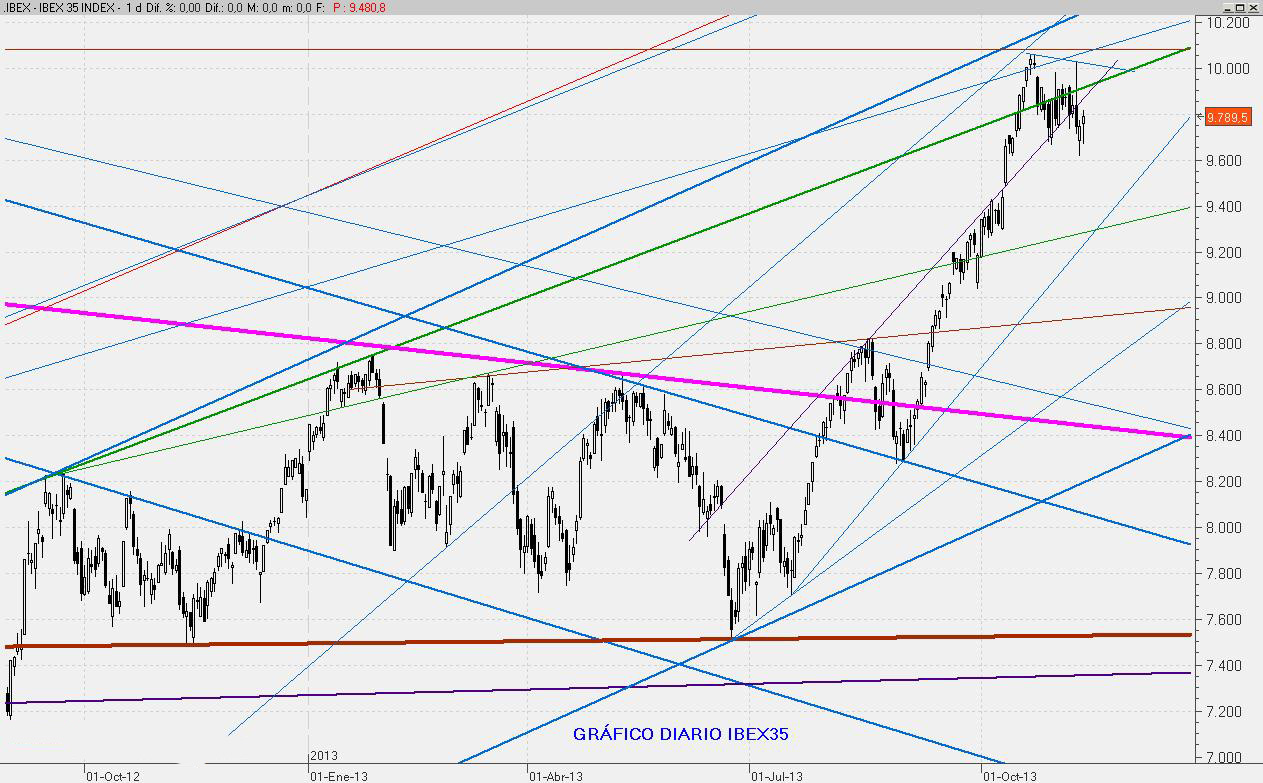Viewport: 1263px width, 783px height.
Task: Click the 2013 year marker on time axis
Action: (x=323, y=755)
